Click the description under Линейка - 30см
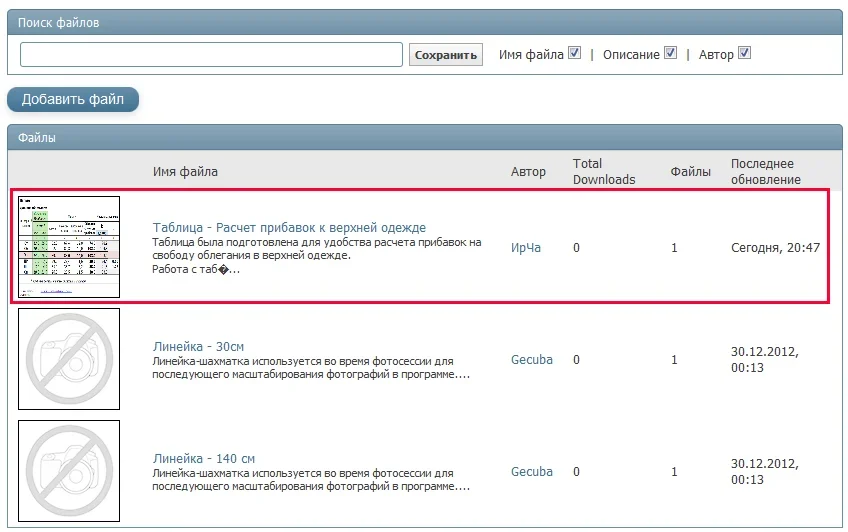 (x=311, y=368)
